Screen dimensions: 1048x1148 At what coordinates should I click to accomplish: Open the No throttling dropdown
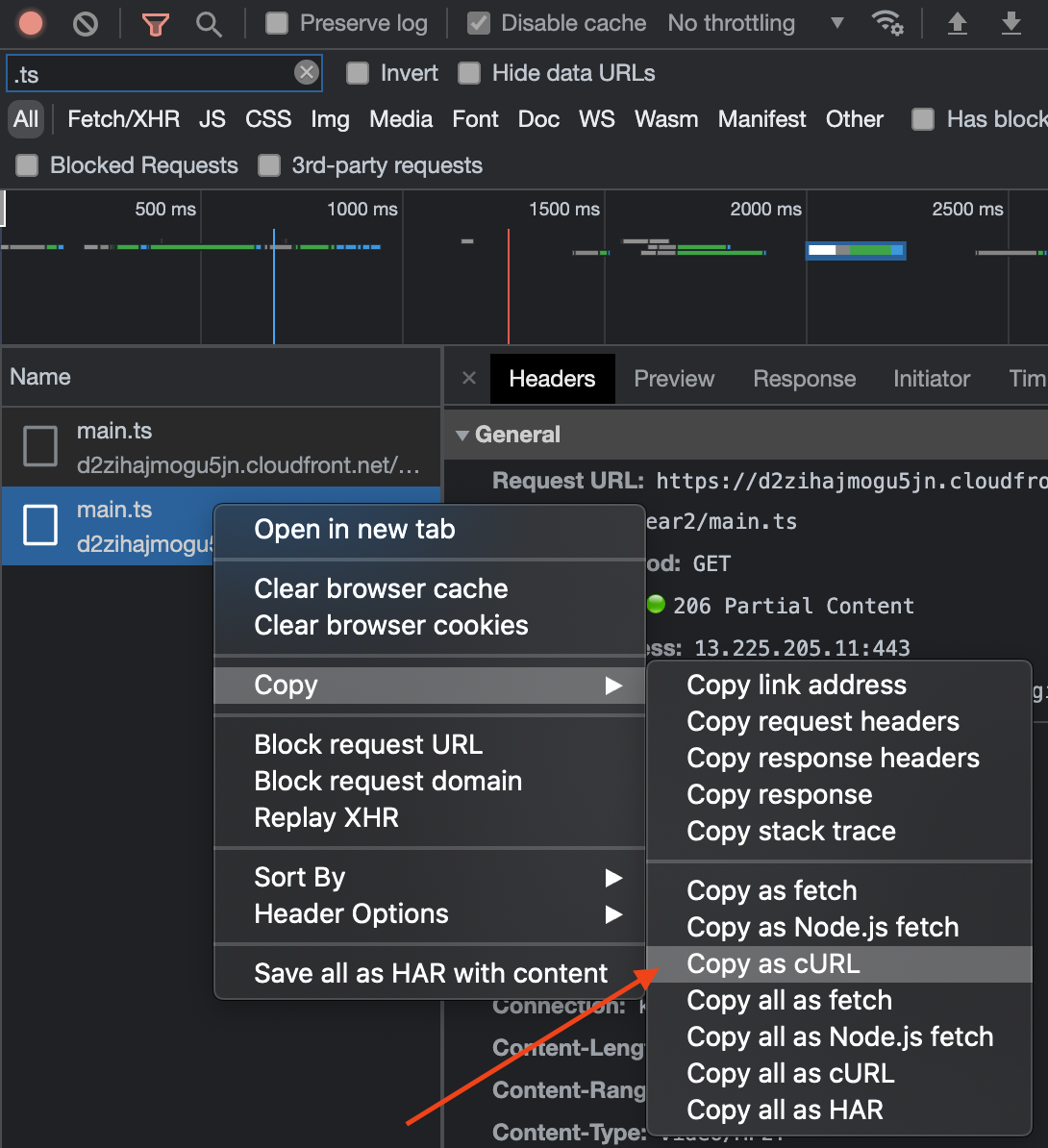tap(756, 23)
